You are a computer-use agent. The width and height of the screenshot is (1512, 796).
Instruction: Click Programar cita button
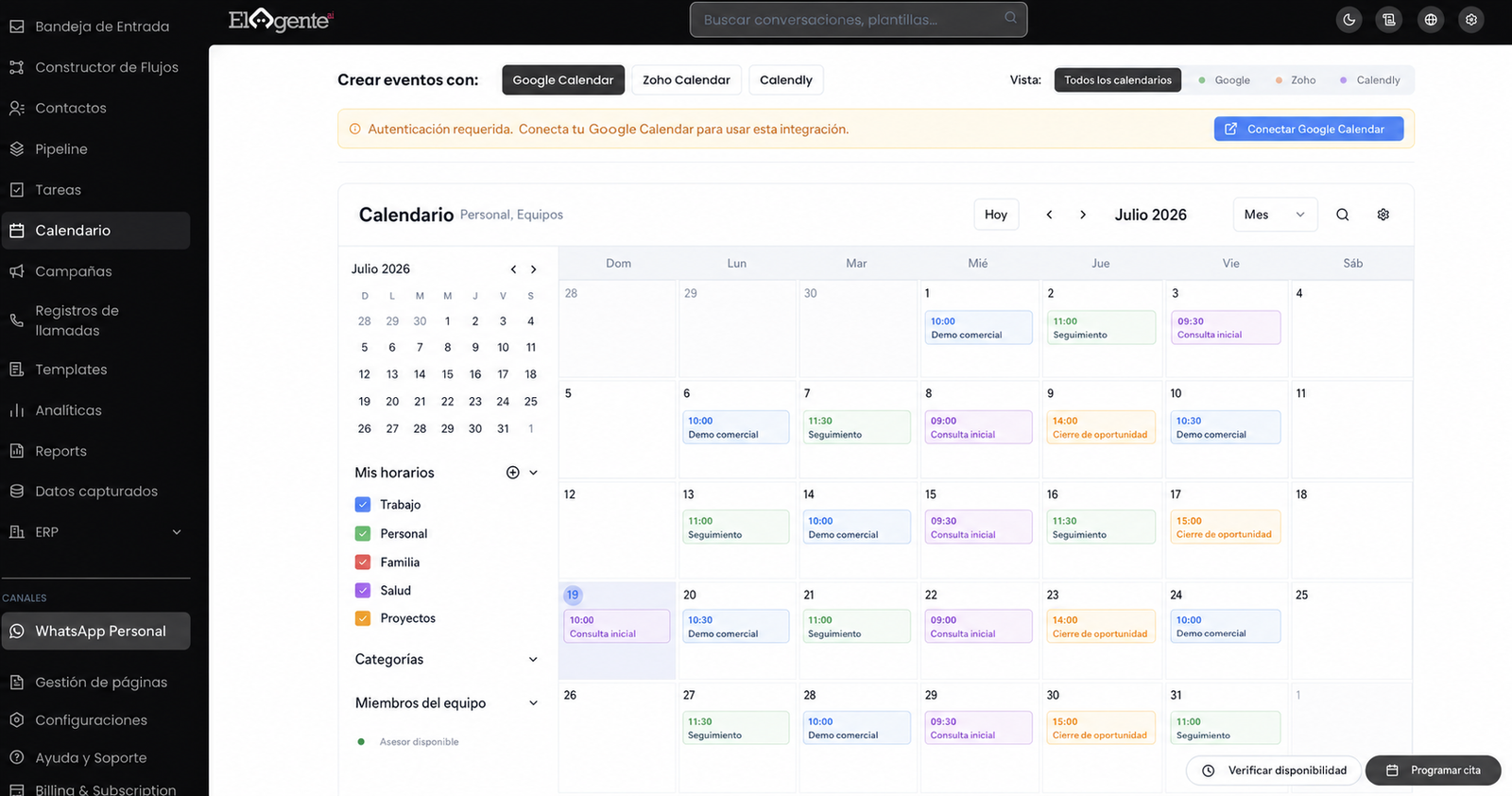click(x=1434, y=770)
